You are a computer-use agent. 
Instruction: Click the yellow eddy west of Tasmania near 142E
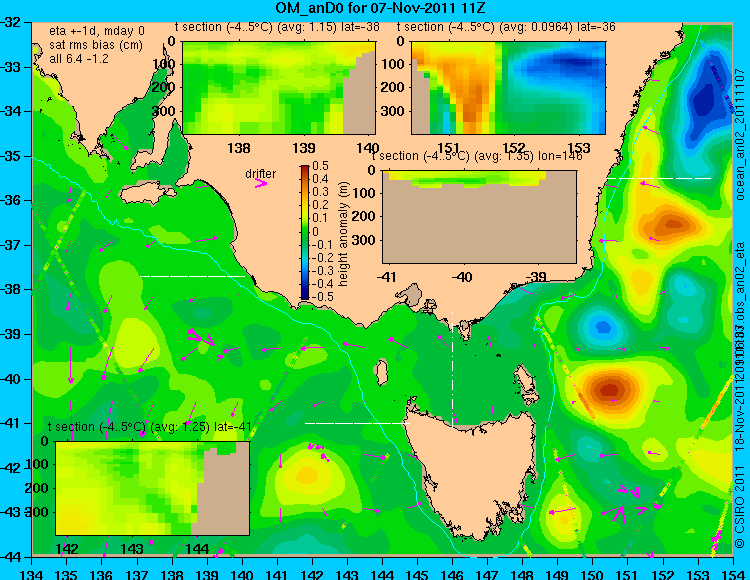pos(305,475)
